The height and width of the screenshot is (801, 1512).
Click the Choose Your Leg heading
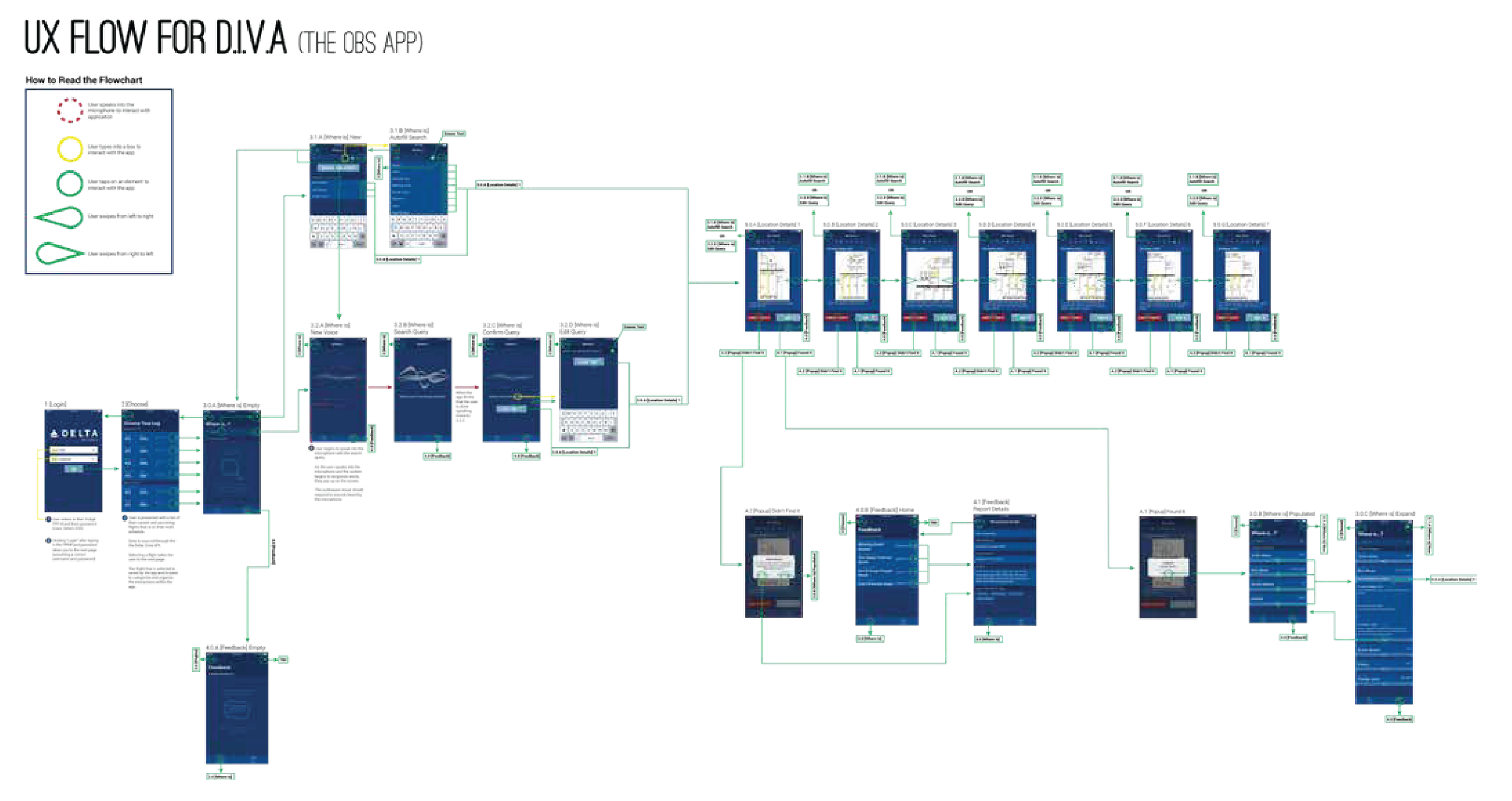click(x=142, y=424)
